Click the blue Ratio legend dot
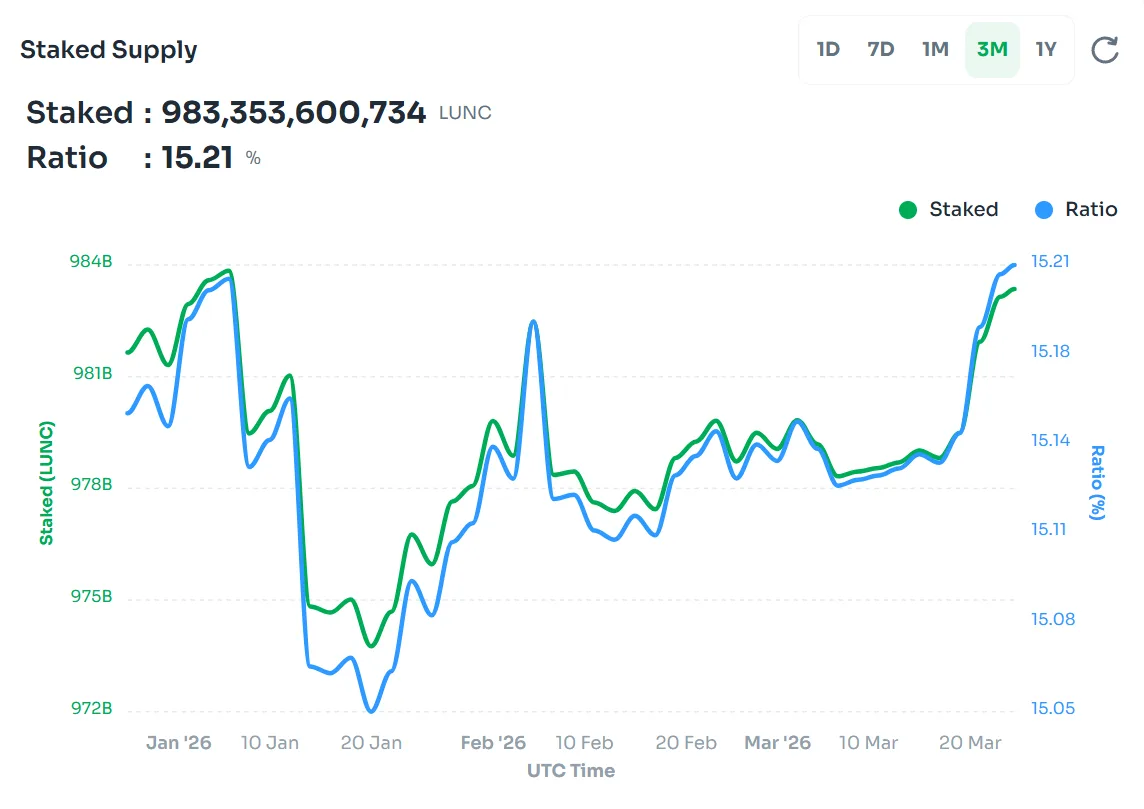The width and height of the screenshot is (1144, 809). pos(1044,210)
